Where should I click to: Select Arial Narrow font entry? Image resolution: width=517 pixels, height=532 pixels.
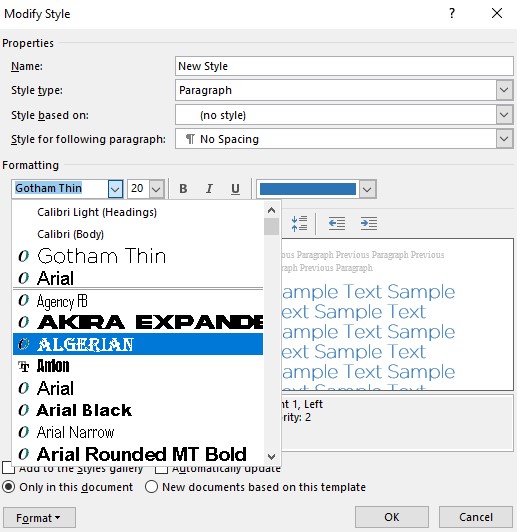click(137, 432)
